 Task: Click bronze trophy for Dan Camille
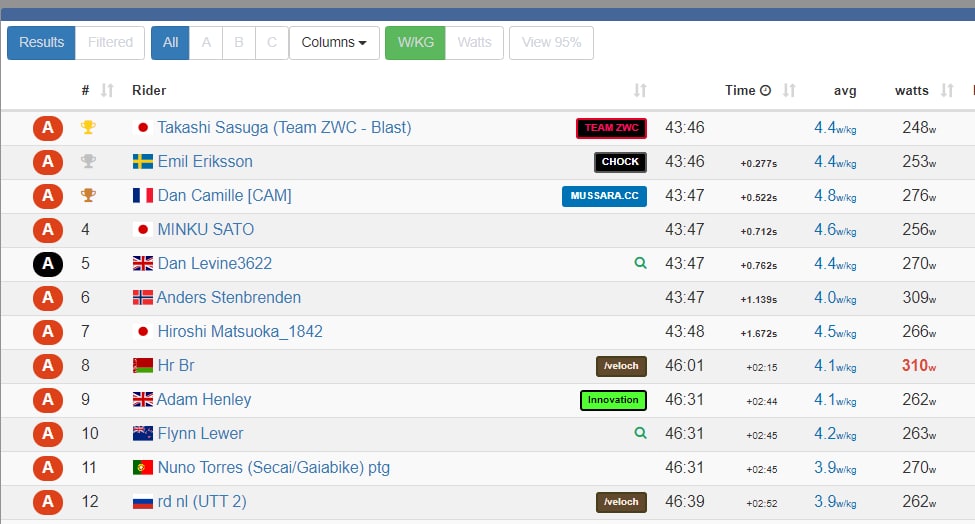[x=88, y=195]
